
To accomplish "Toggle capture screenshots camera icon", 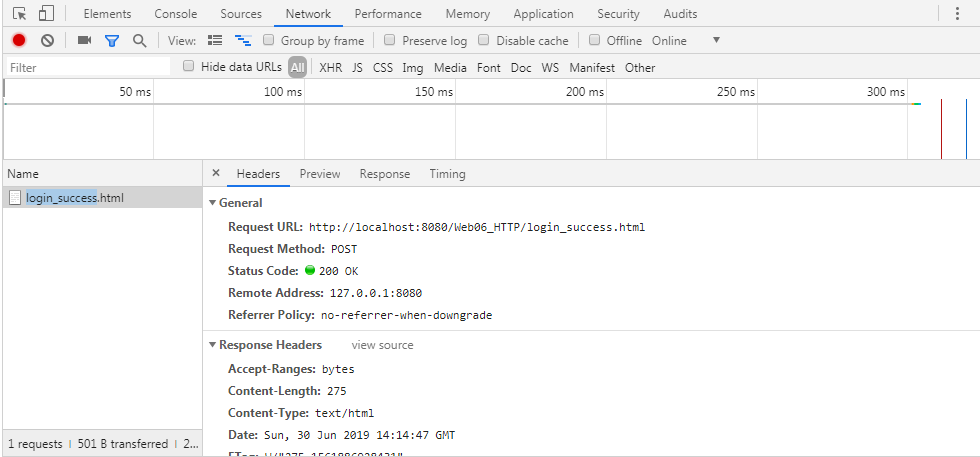I will tap(84, 41).
